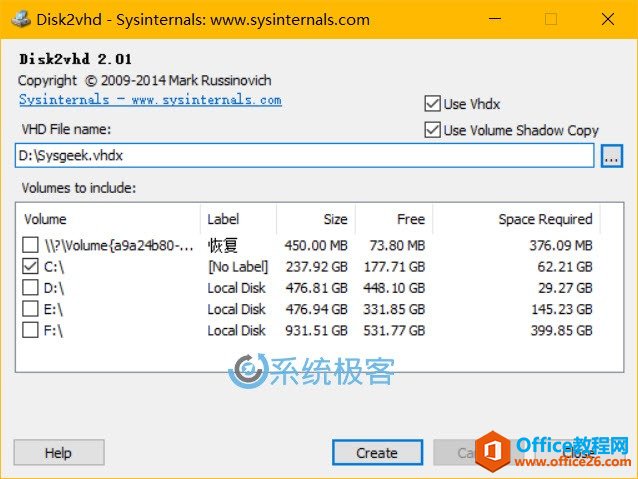The height and width of the screenshot is (479, 638).
Task: Select the 476.81 GB size cell
Action: [x=317, y=288]
